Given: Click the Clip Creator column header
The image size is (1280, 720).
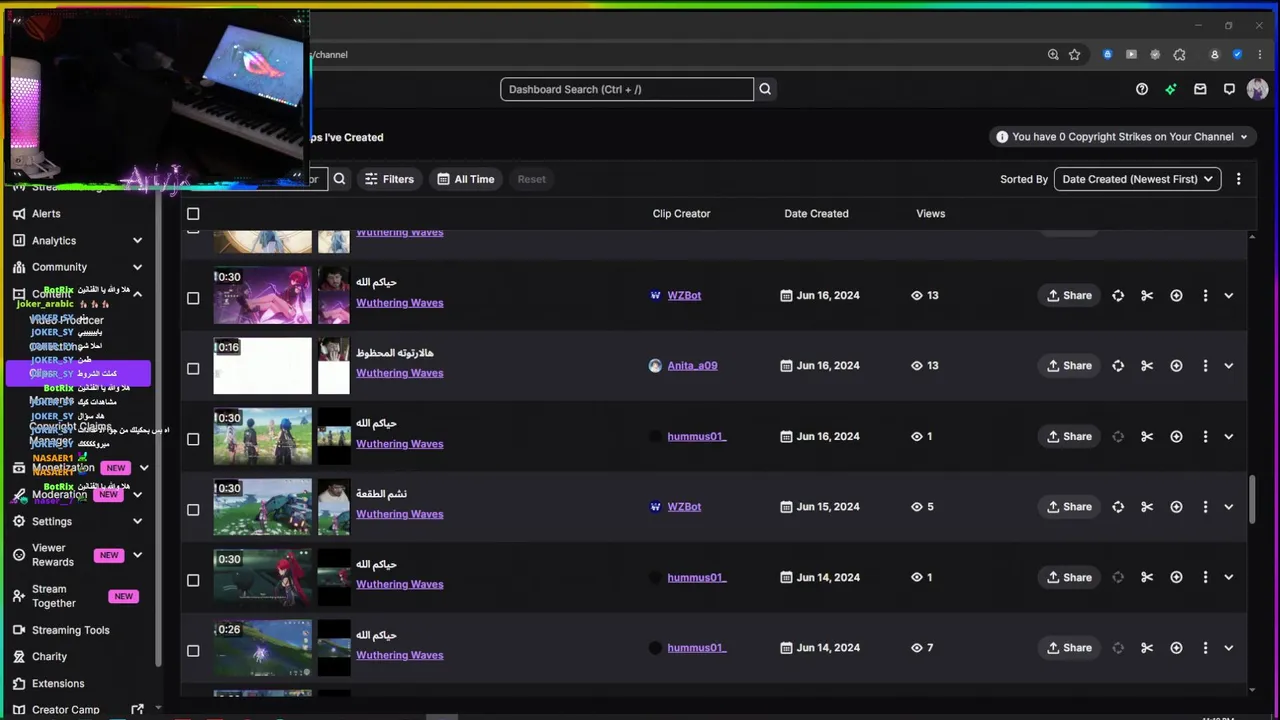Looking at the screenshot, I should tap(681, 214).
